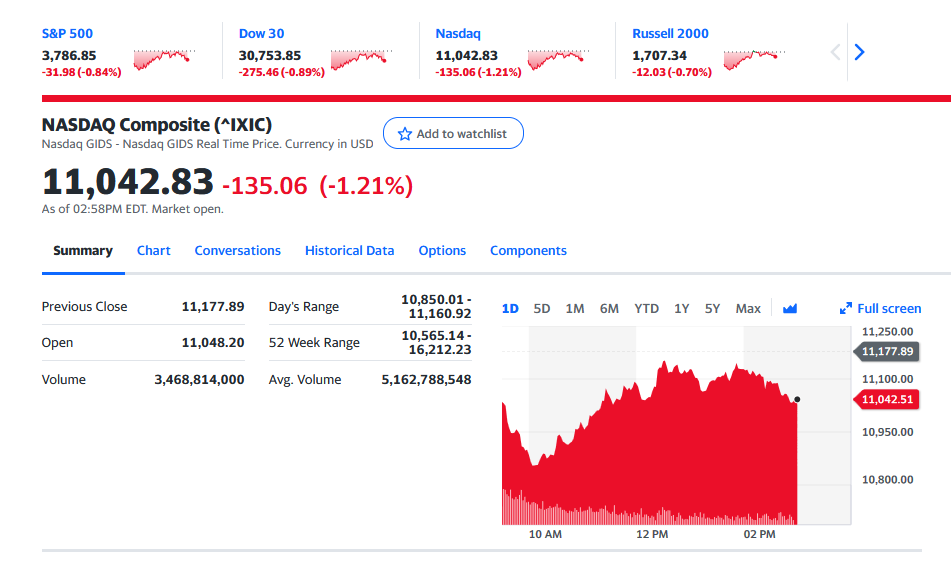Open Nasdaq sparkline mini chart
This screenshot has width=951, height=567.
pos(558,59)
